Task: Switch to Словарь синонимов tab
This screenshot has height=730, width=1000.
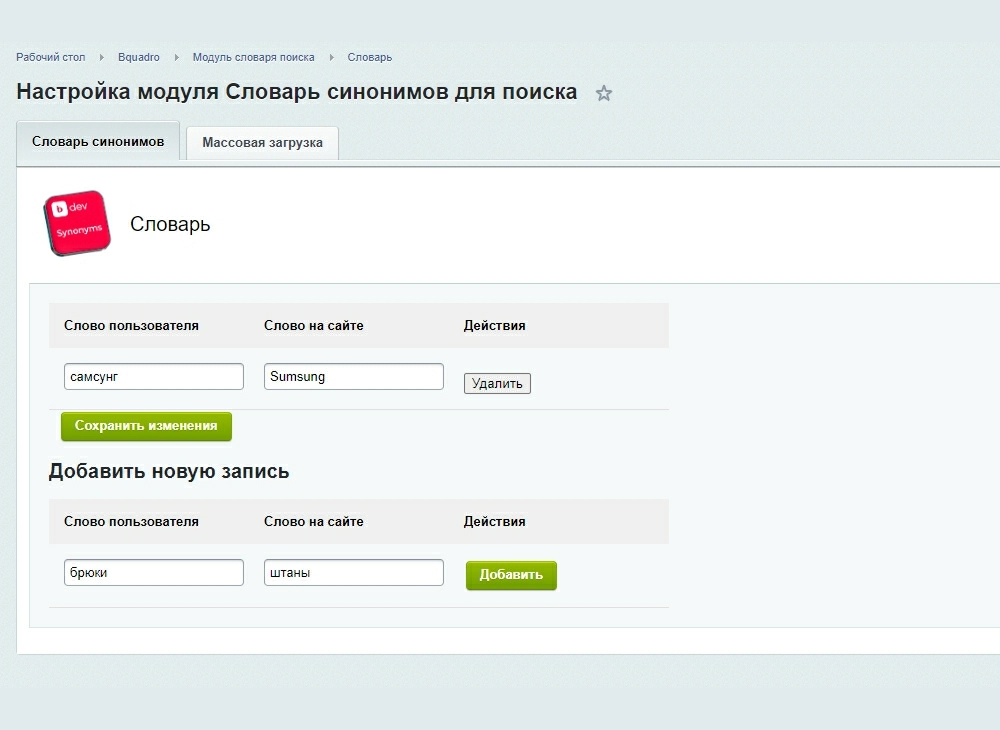Action: point(98,142)
